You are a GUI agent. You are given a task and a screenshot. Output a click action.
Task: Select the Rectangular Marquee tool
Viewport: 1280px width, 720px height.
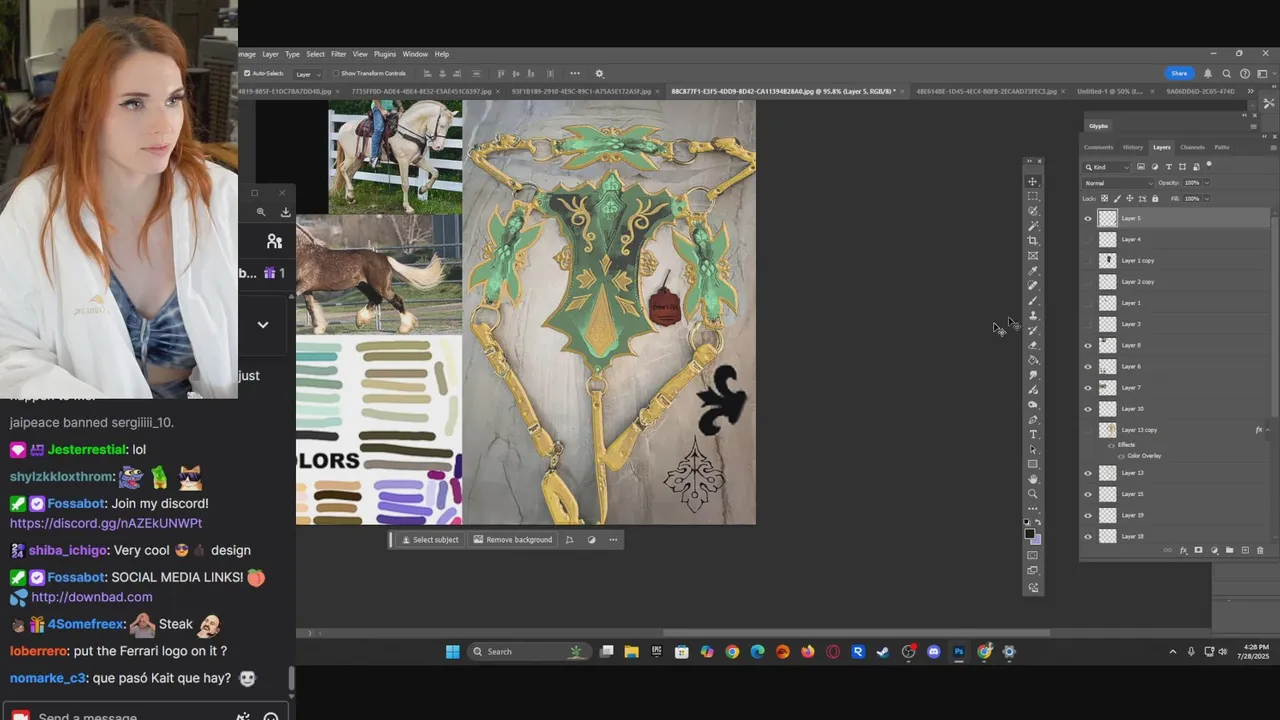click(1033, 196)
